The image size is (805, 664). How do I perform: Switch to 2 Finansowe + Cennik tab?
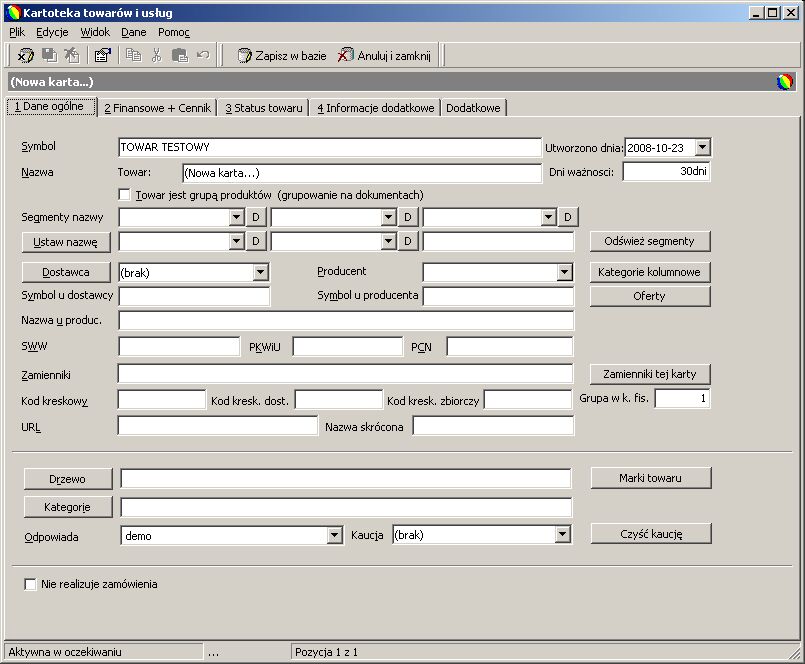tap(158, 108)
